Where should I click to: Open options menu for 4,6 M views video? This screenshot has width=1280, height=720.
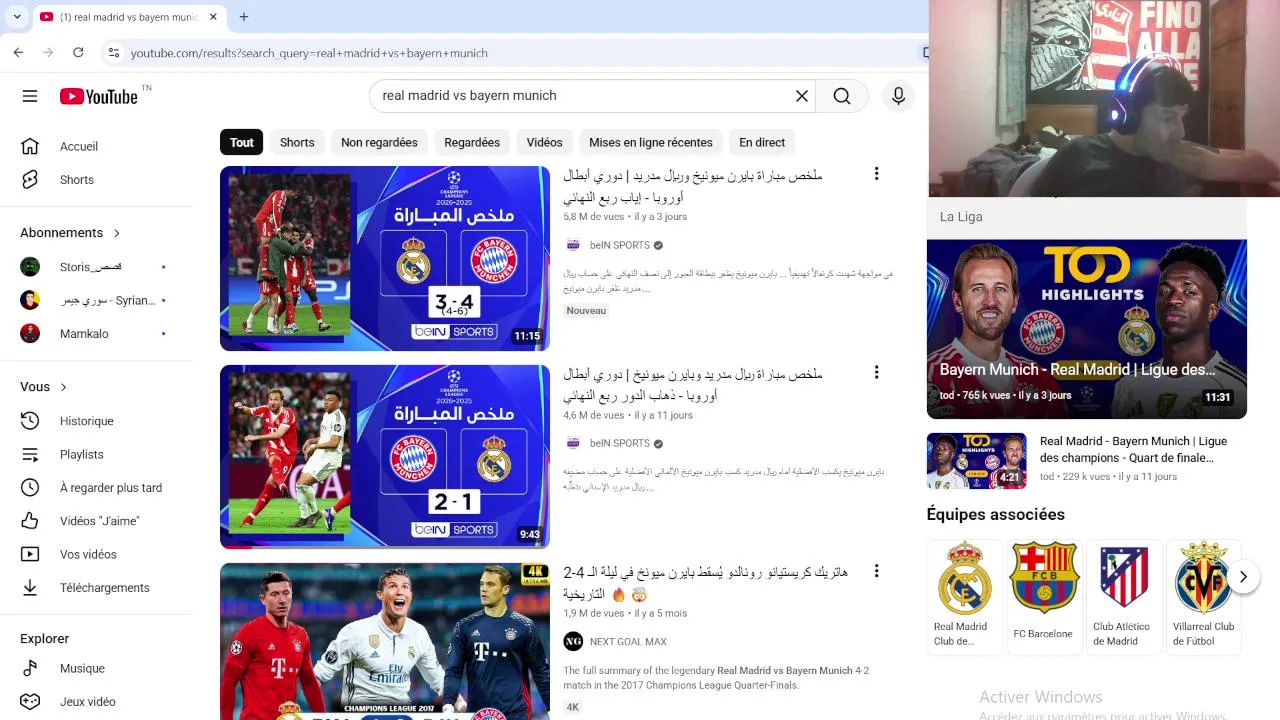[876, 372]
